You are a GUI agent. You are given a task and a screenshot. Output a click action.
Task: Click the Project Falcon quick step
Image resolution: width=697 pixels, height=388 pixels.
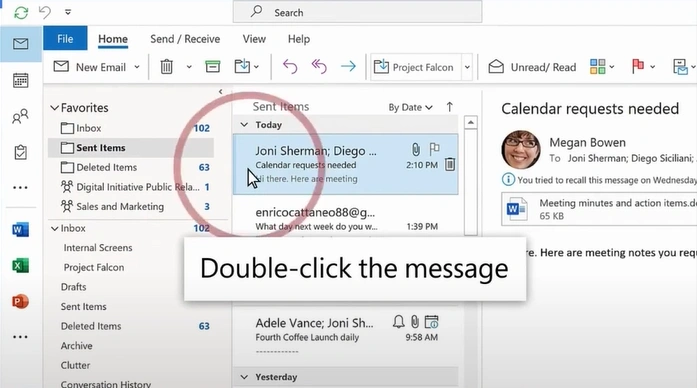pyautogui.click(x=415, y=67)
